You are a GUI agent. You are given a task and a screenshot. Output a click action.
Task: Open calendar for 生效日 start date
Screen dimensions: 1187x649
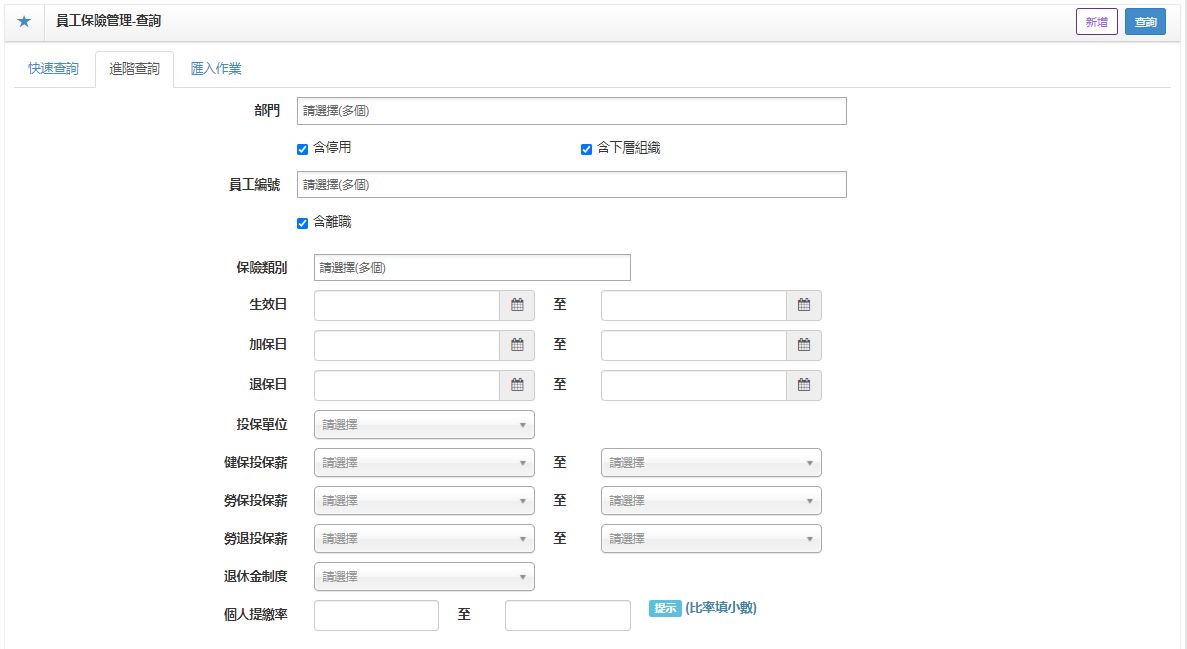[517, 305]
